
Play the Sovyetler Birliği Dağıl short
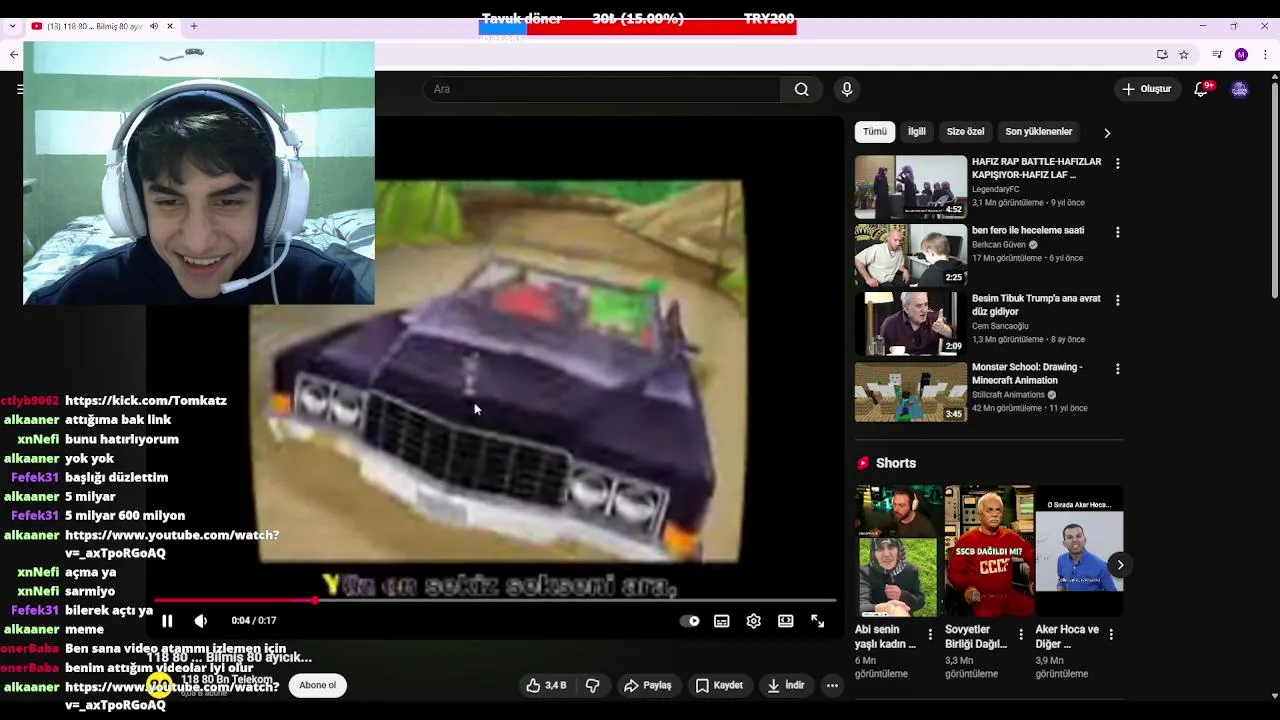pyautogui.click(x=988, y=551)
